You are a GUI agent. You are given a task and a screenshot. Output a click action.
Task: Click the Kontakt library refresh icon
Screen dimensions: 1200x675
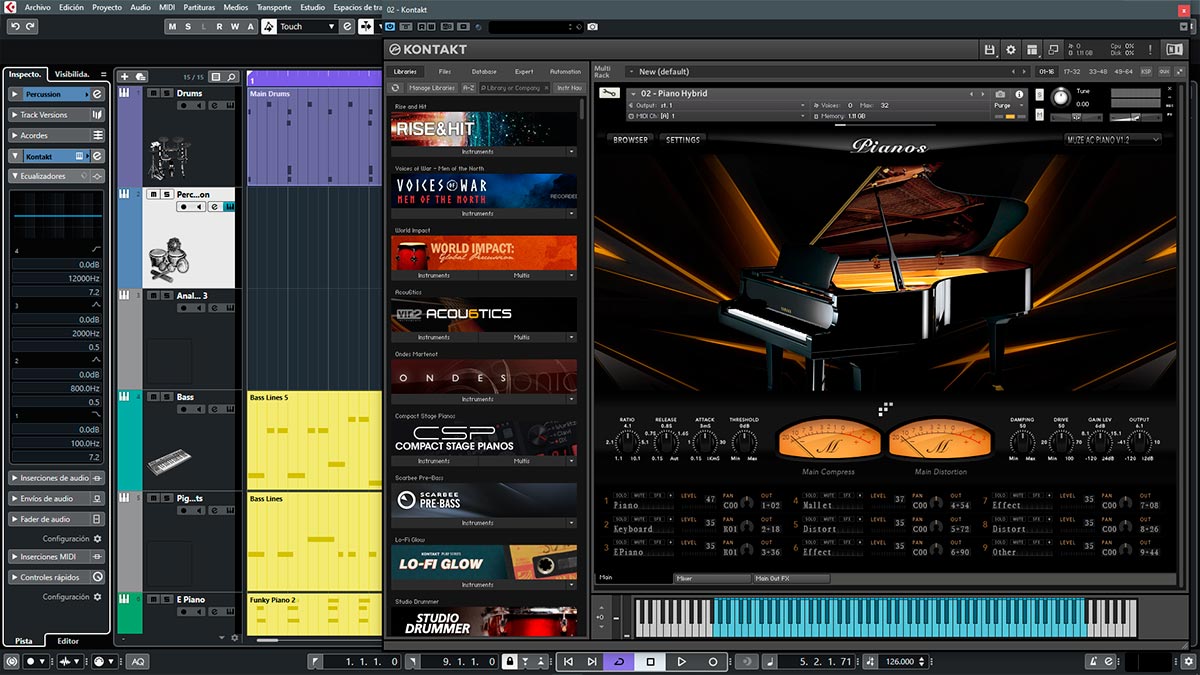[396, 88]
